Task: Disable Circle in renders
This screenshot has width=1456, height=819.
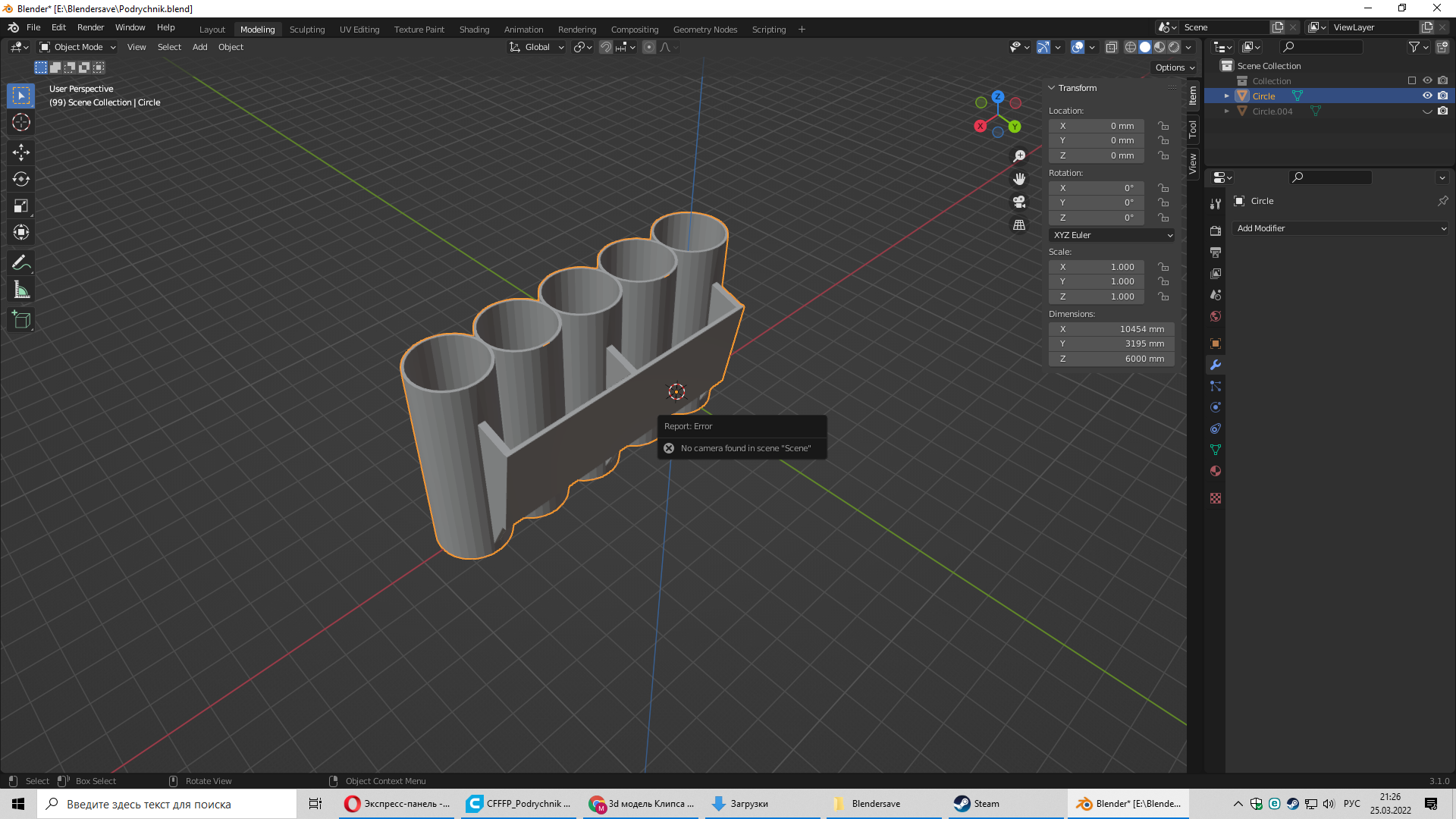Action: (1442, 96)
